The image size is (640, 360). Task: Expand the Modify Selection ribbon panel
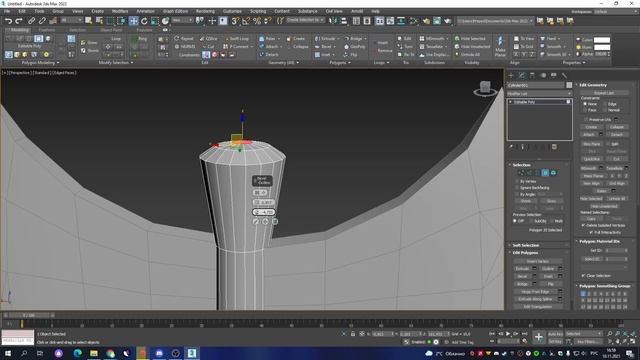point(116,63)
